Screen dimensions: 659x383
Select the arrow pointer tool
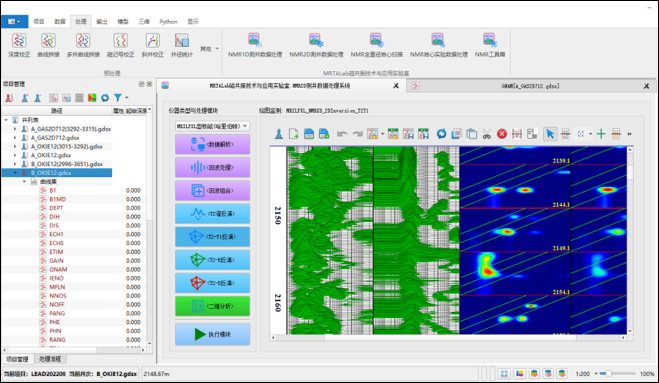(550, 134)
